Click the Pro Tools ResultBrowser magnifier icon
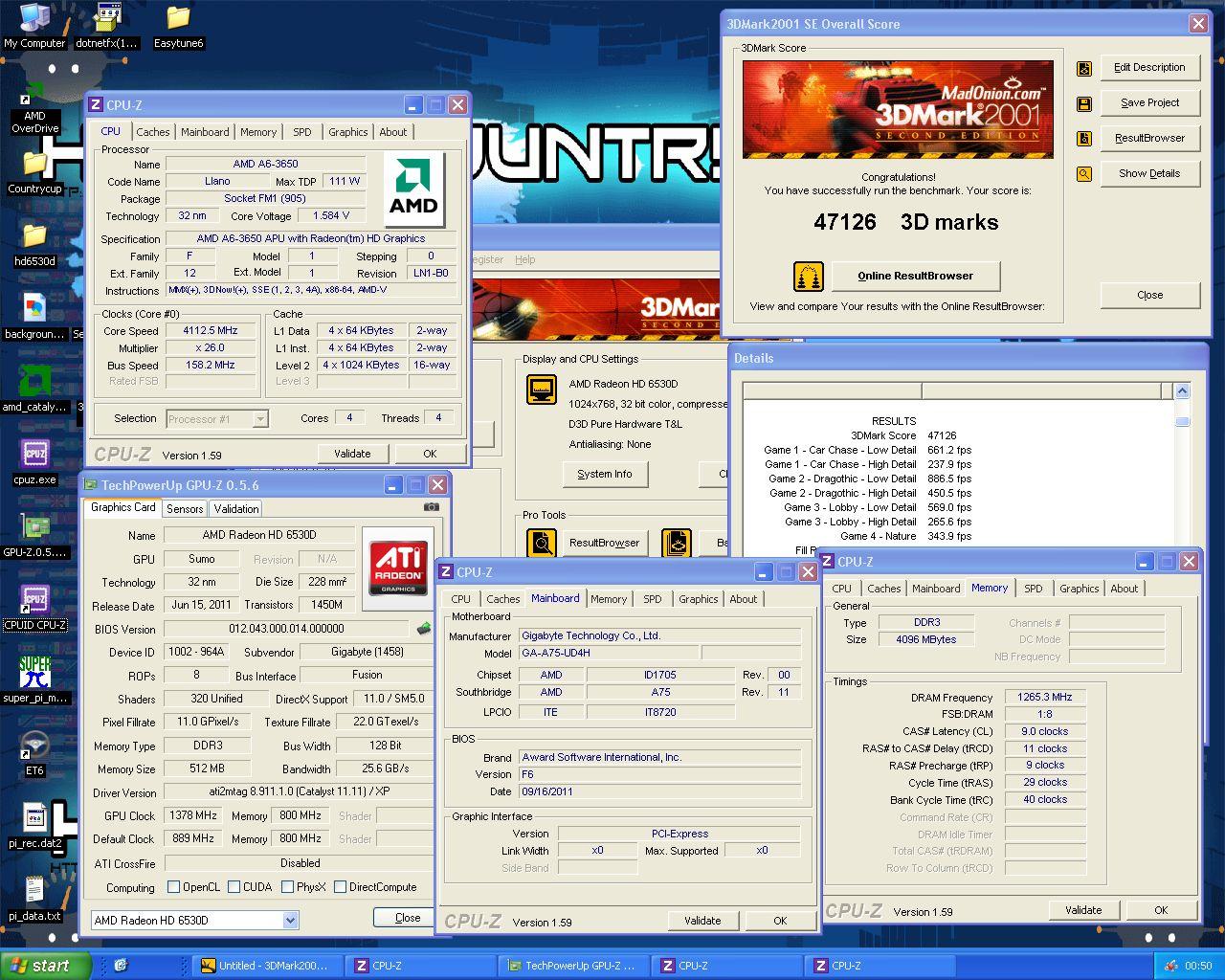Screen dimensions: 1225x980 click(x=542, y=544)
